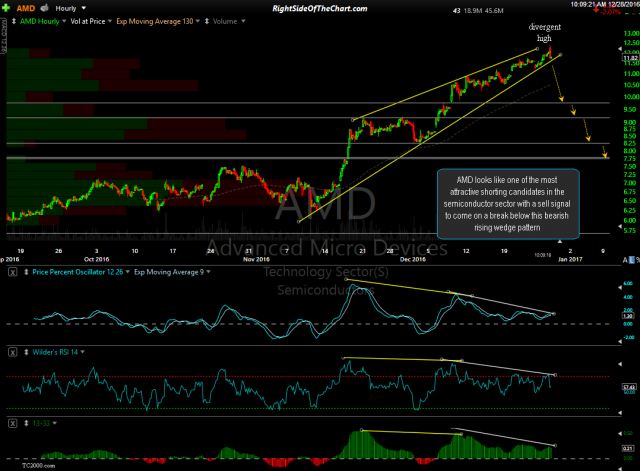Select the AMD shorting candidates note box
Screen dimensions: 640x471
pyautogui.click(x=508, y=204)
